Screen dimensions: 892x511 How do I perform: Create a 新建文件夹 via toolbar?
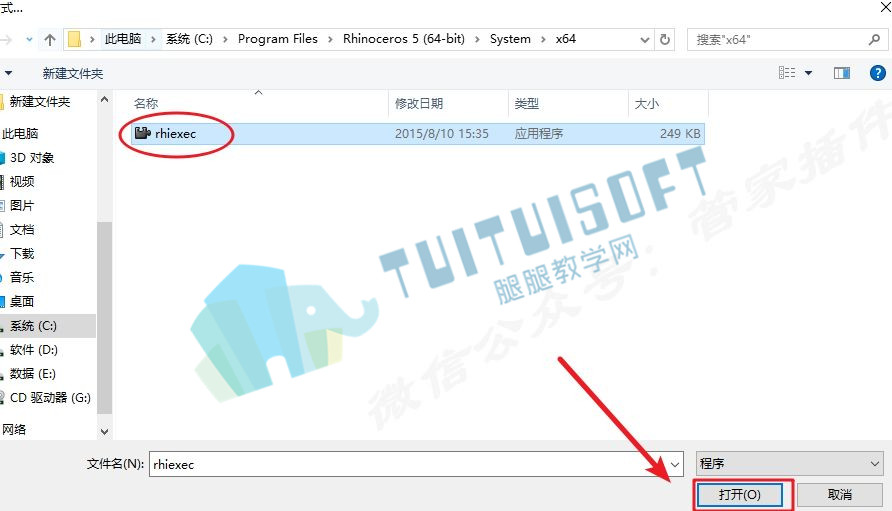[x=73, y=73]
